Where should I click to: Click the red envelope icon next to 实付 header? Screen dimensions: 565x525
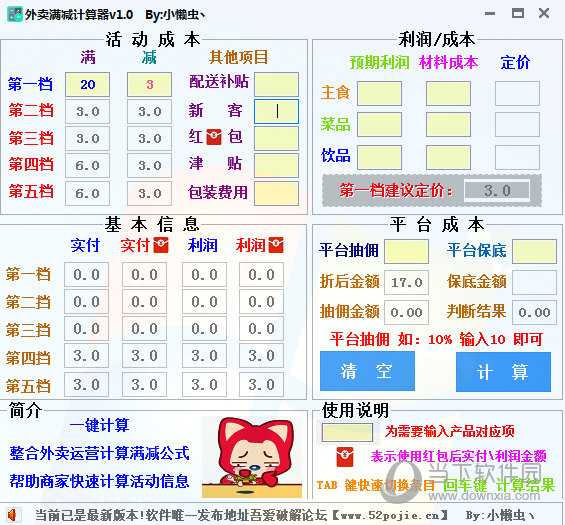tap(161, 245)
